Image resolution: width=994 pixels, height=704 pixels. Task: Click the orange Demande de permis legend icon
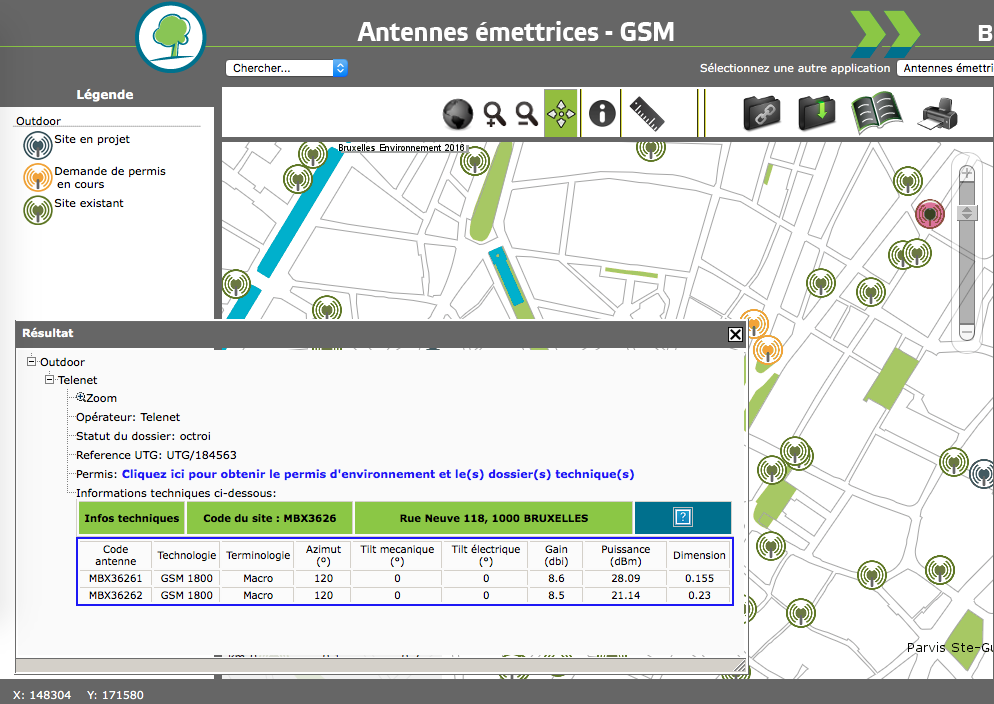pos(38,177)
